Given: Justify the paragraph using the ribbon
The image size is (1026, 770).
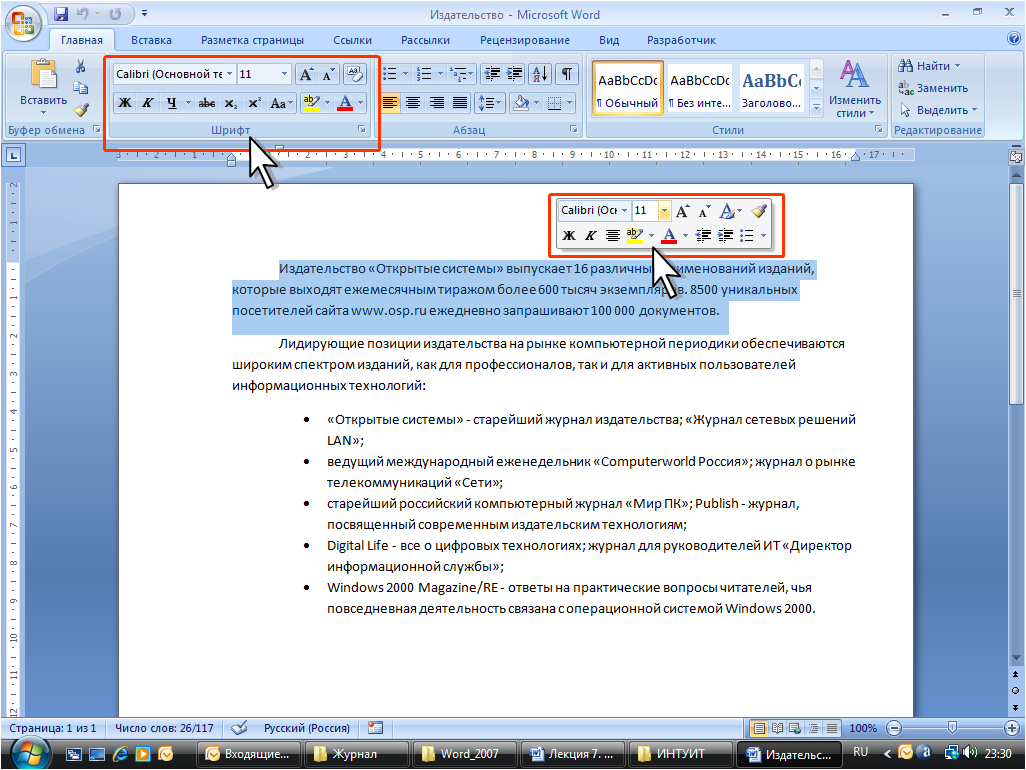Looking at the screenshot, I should pyautogui.click(x=460, y=103).
